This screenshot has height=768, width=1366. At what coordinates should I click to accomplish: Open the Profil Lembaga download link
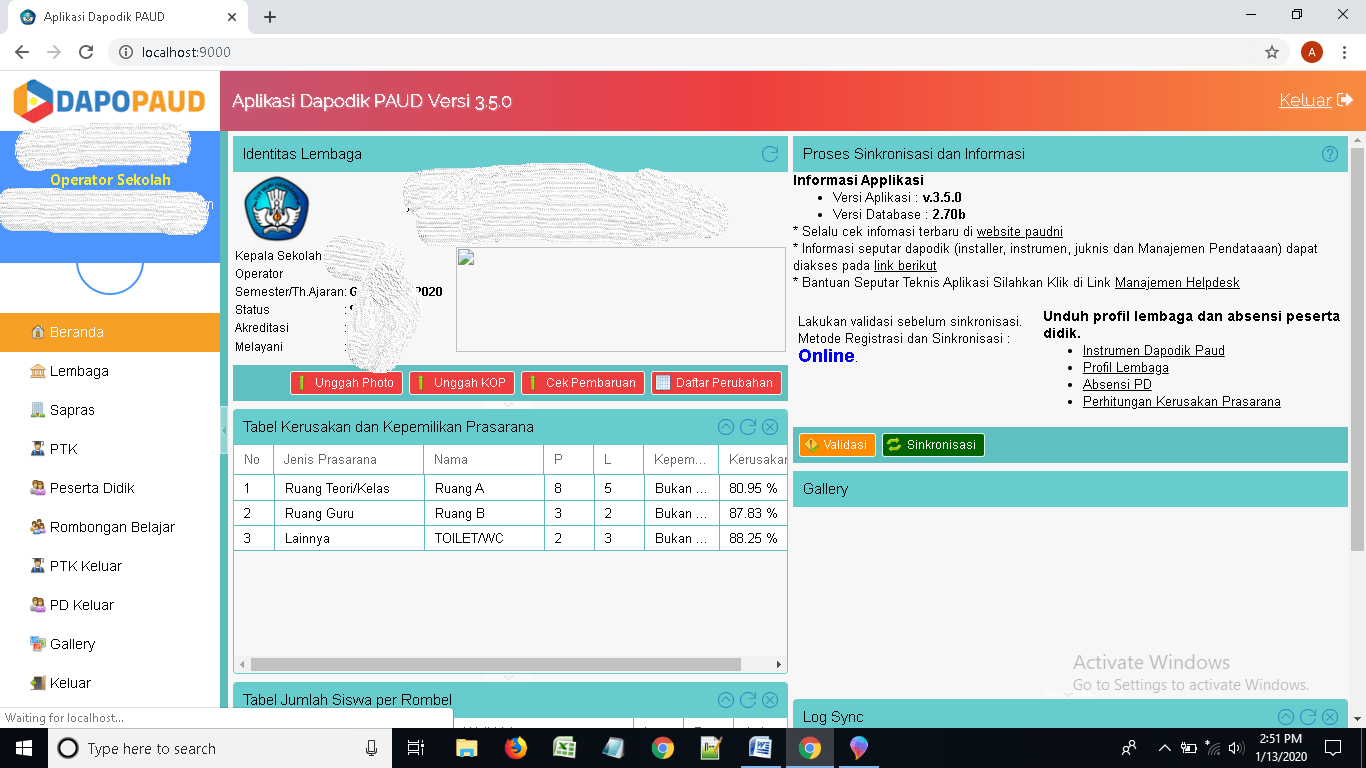tap(1126, 368)
